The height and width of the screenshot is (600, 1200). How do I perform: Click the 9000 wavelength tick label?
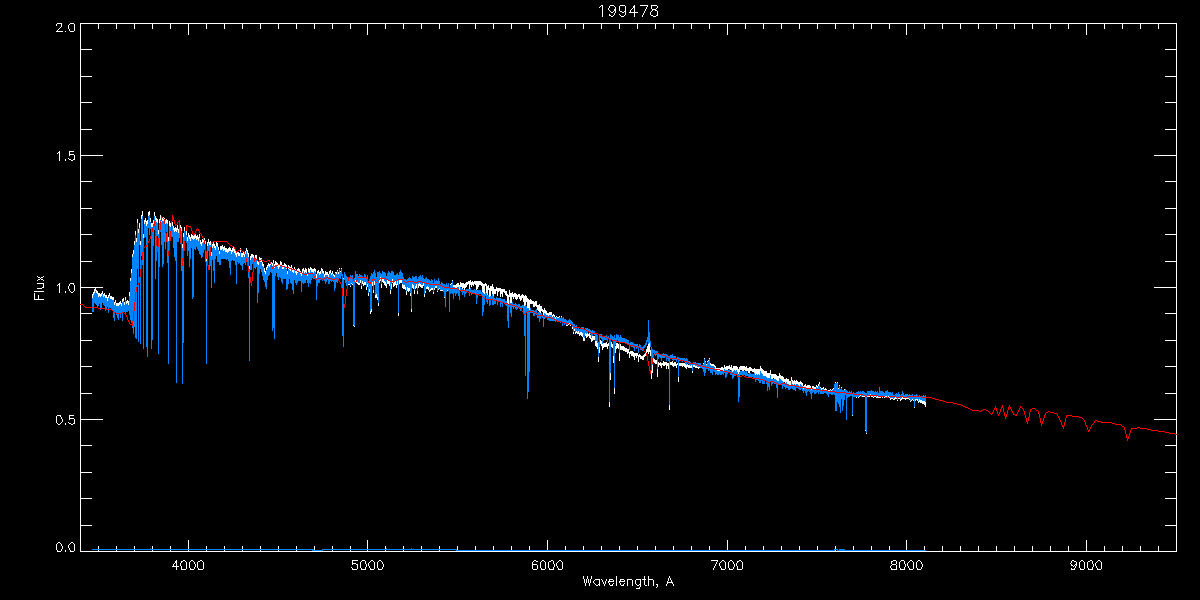1086,564
